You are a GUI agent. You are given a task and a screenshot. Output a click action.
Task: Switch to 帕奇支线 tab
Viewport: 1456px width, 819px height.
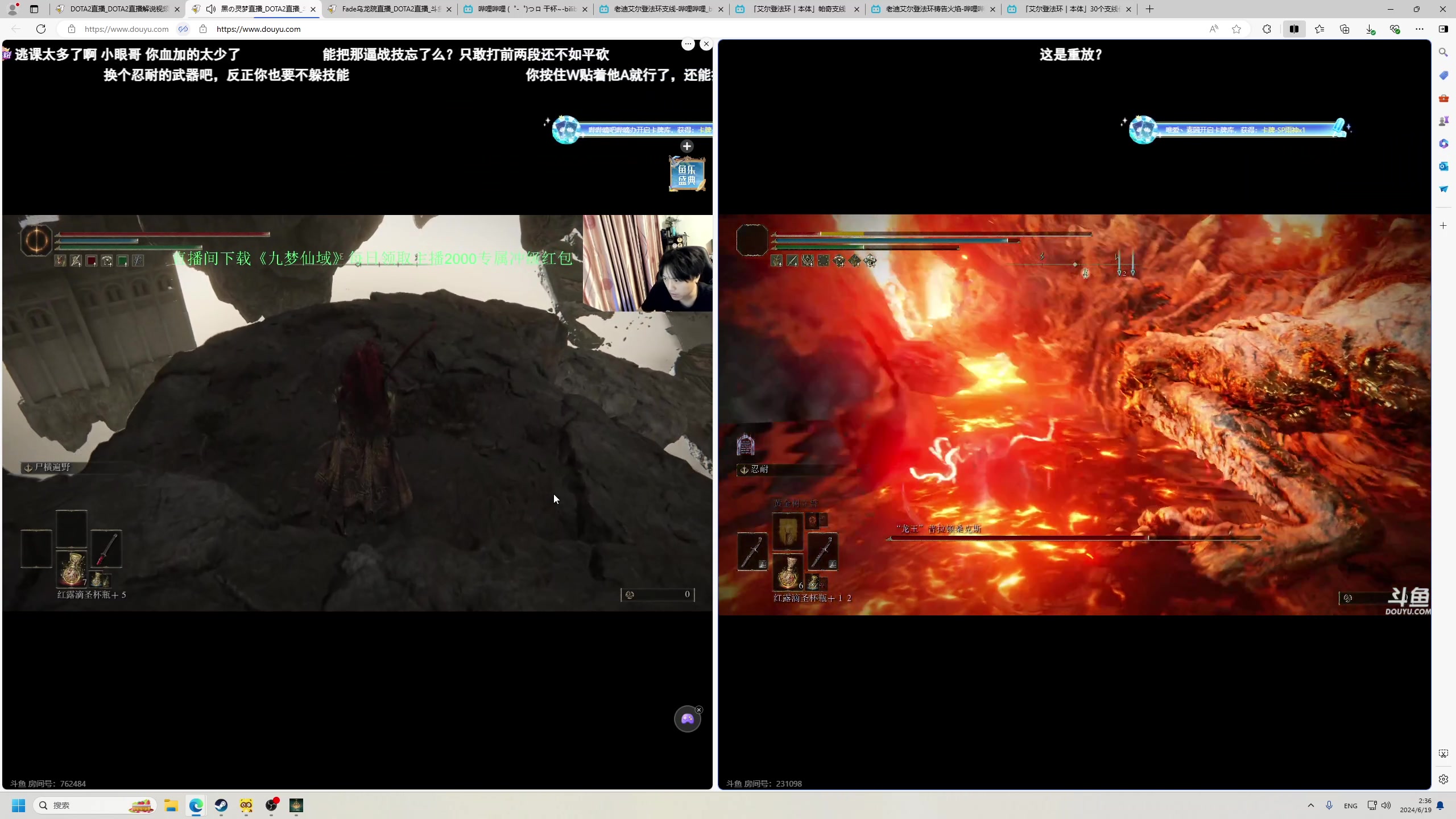(x=798, y=9)
